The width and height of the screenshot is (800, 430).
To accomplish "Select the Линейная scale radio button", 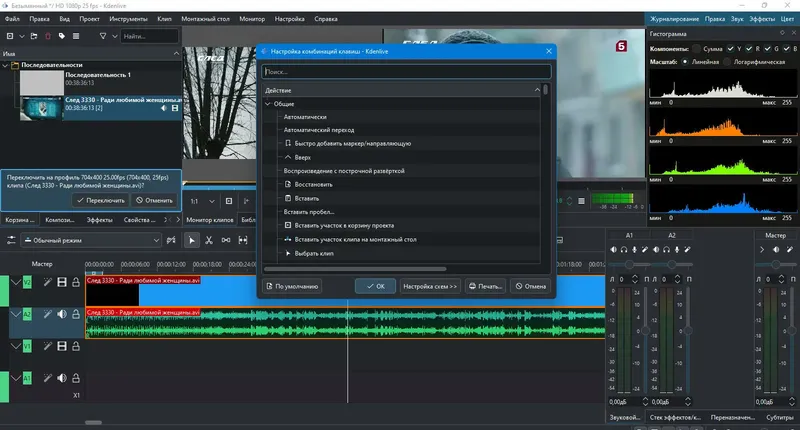I will click(687, 61).
